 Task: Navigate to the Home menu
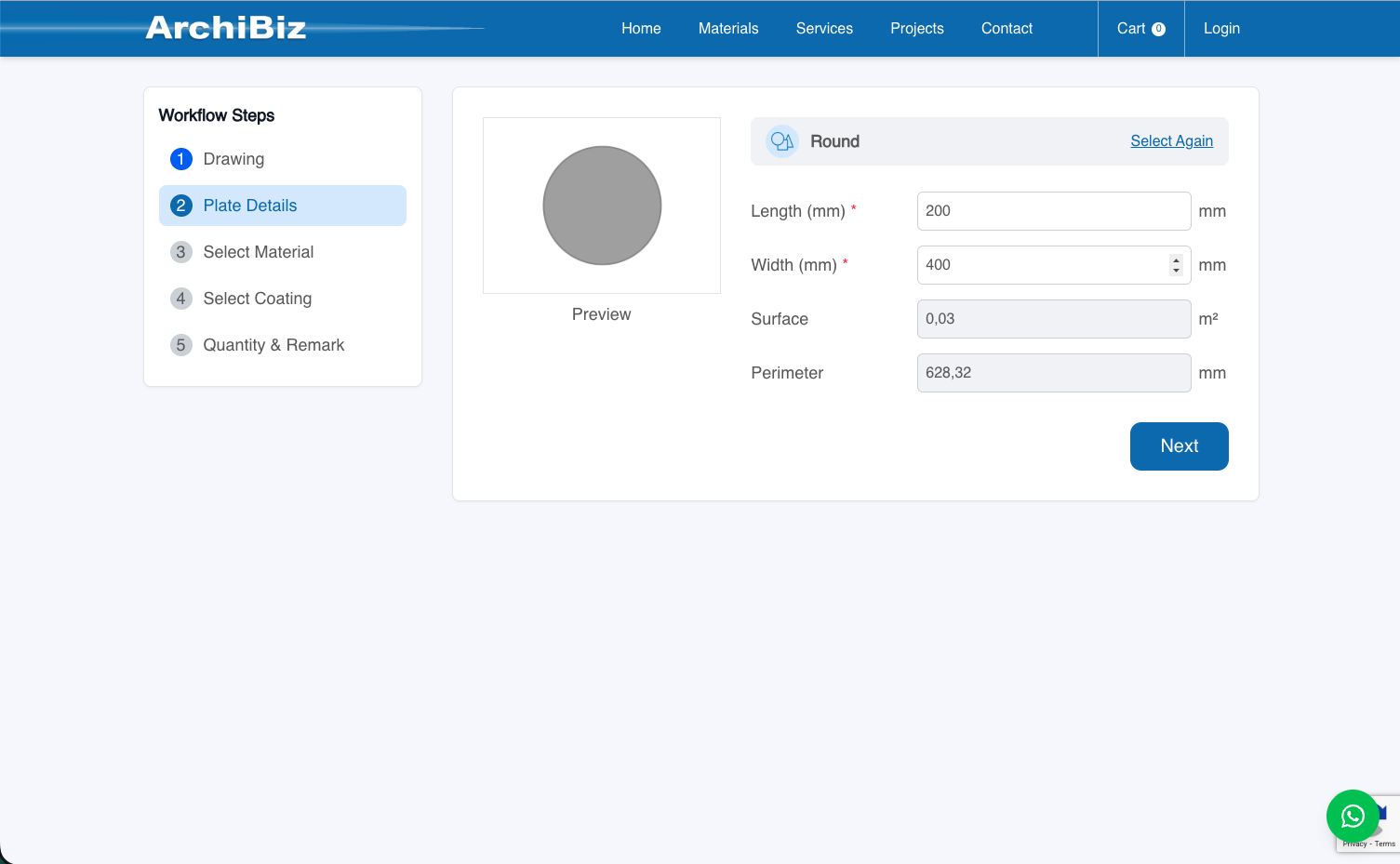pyautogui.click(x=641, y=28)
